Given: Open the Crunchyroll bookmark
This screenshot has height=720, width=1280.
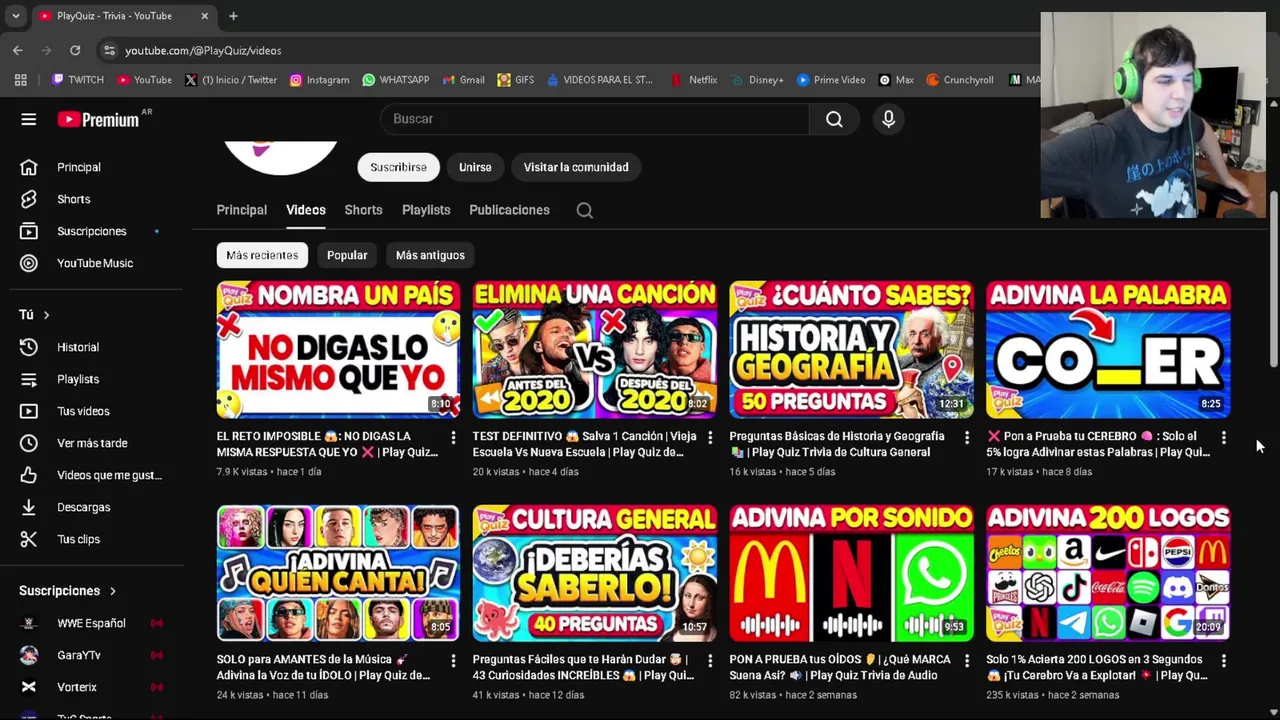Looking at the screenshot, I should click(x=960, y=80).
